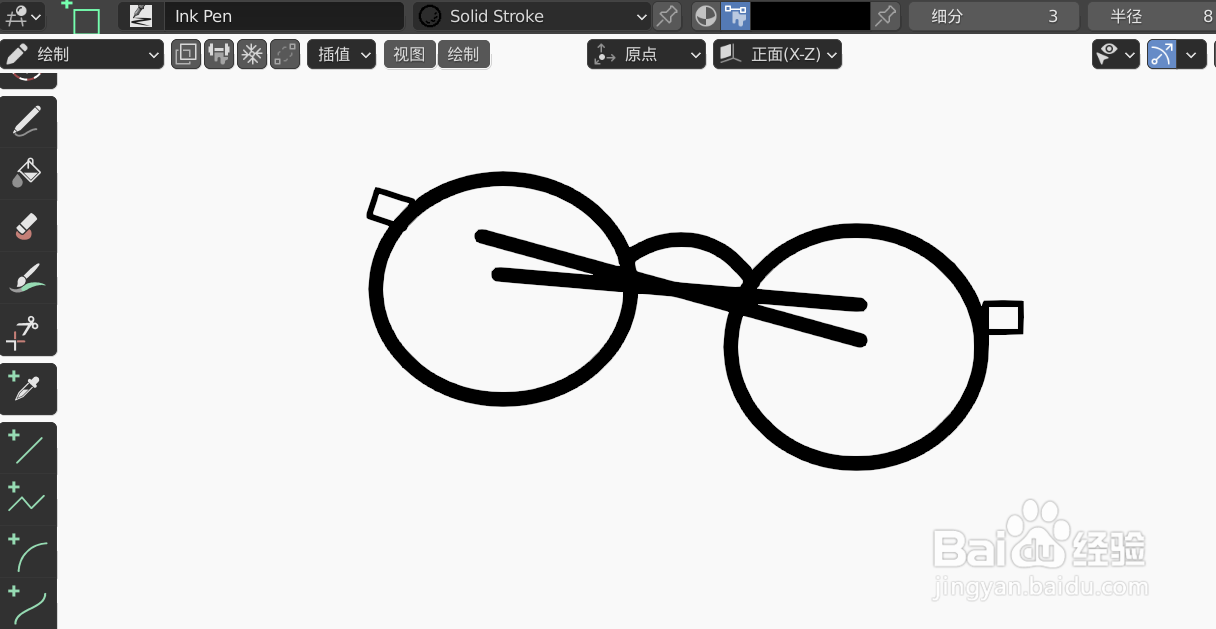This screenshot has width=1216, height=629.
Task: Expand the Guides settings arrow
Action: coord(1191,54)
